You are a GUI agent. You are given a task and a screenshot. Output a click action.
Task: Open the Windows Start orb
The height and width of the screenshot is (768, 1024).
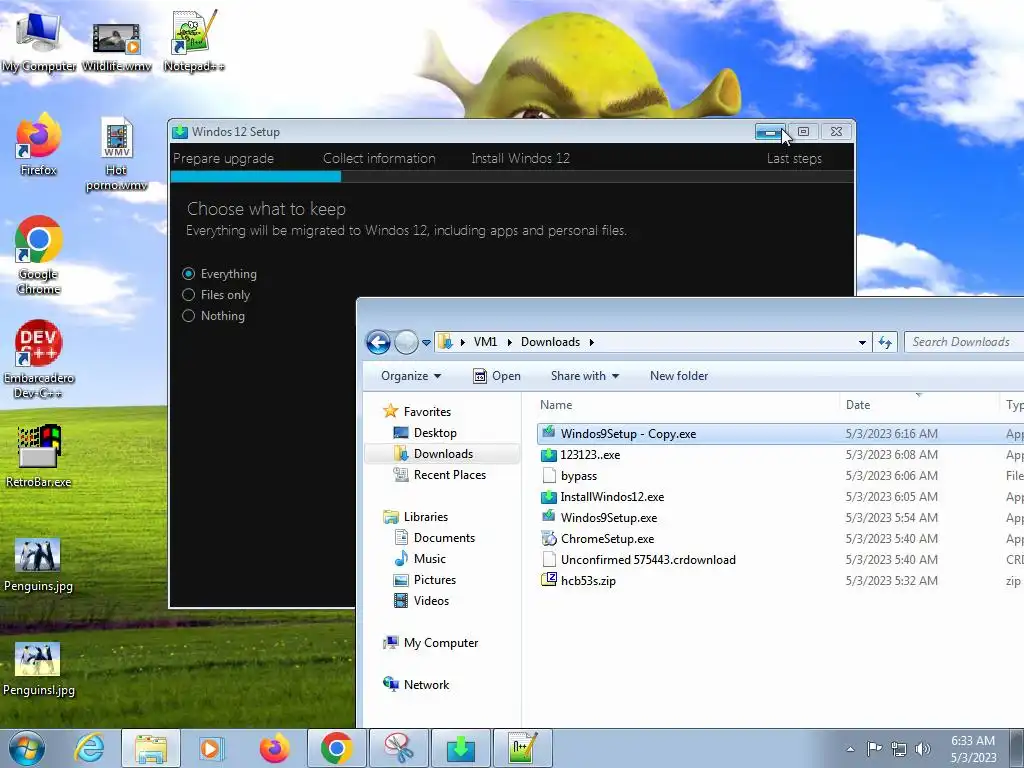[x=27, y=748]
